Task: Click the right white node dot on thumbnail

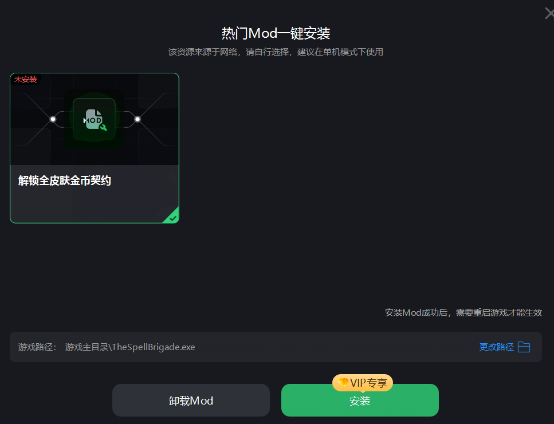Action: point(137,119)
